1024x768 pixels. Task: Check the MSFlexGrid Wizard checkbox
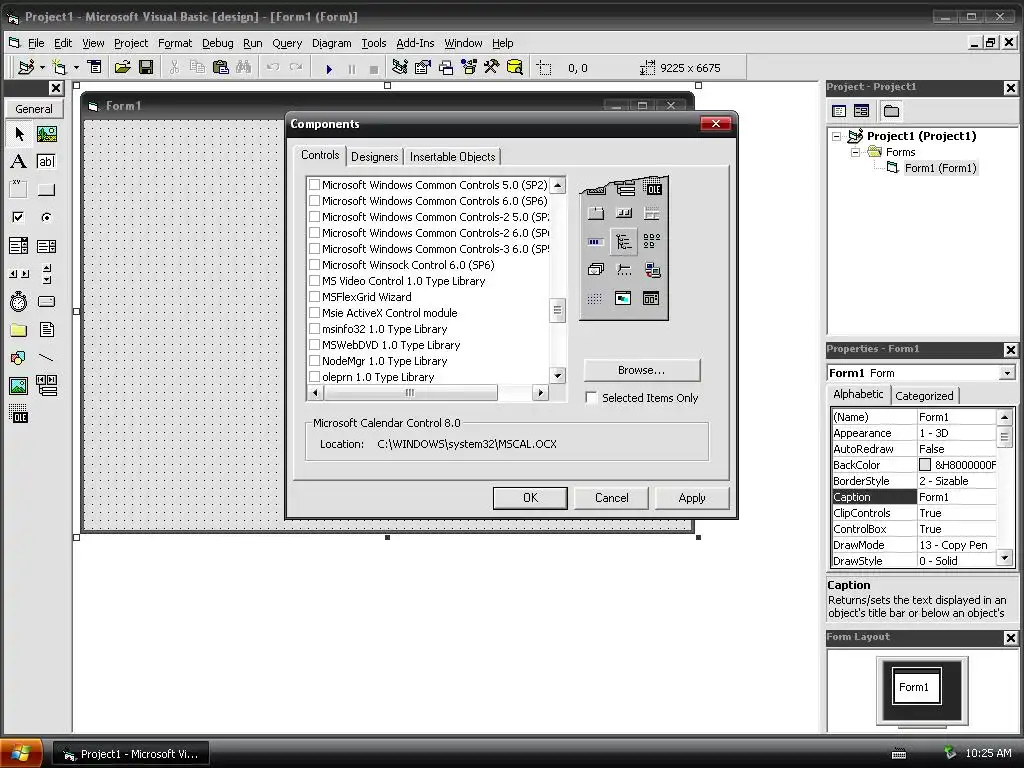point(315,297)
